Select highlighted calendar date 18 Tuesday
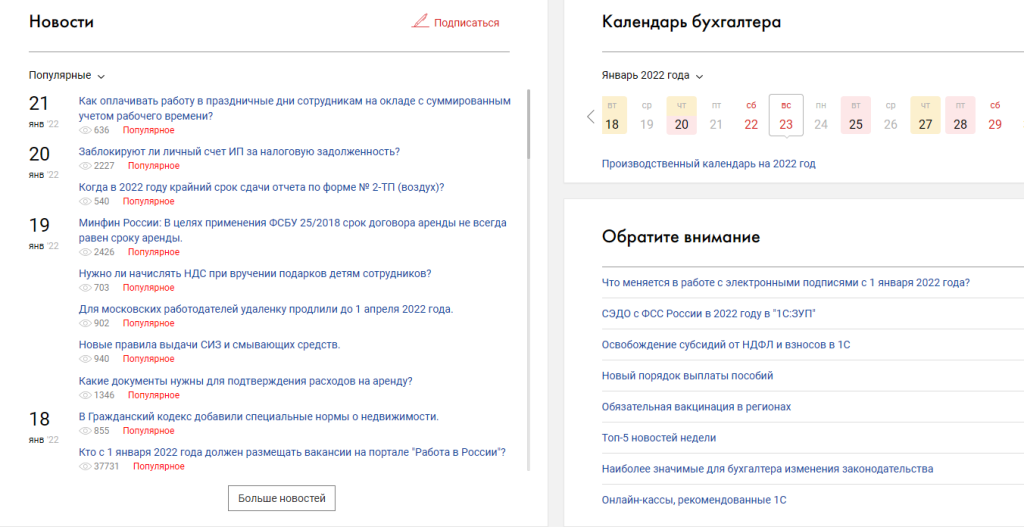Screen dimensions: 1024x527 612,116
